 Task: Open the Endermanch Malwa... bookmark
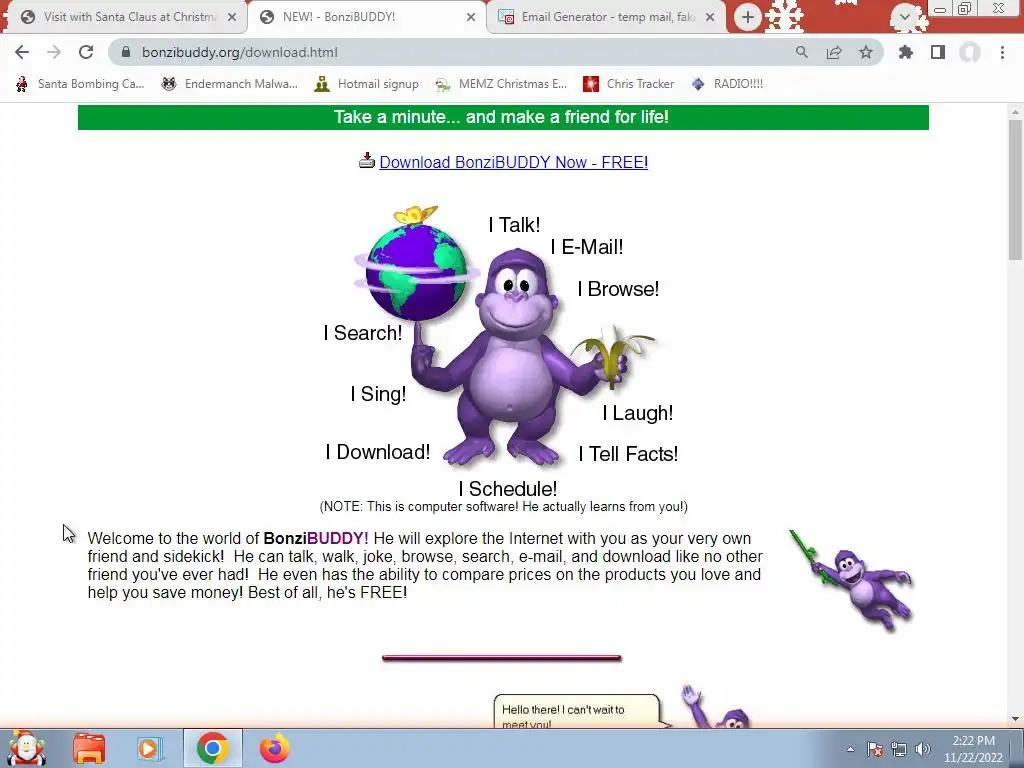(229, 84)
